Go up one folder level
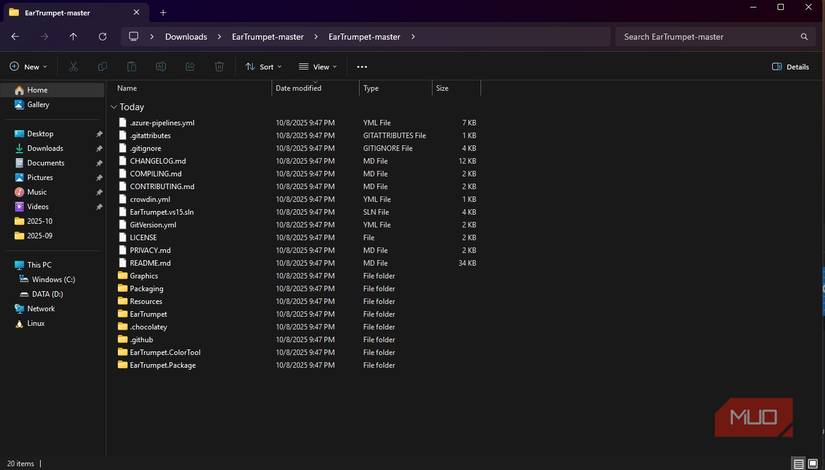Viewport: 825px width, 470px height. pyautogui.click(x=73, y=37)
